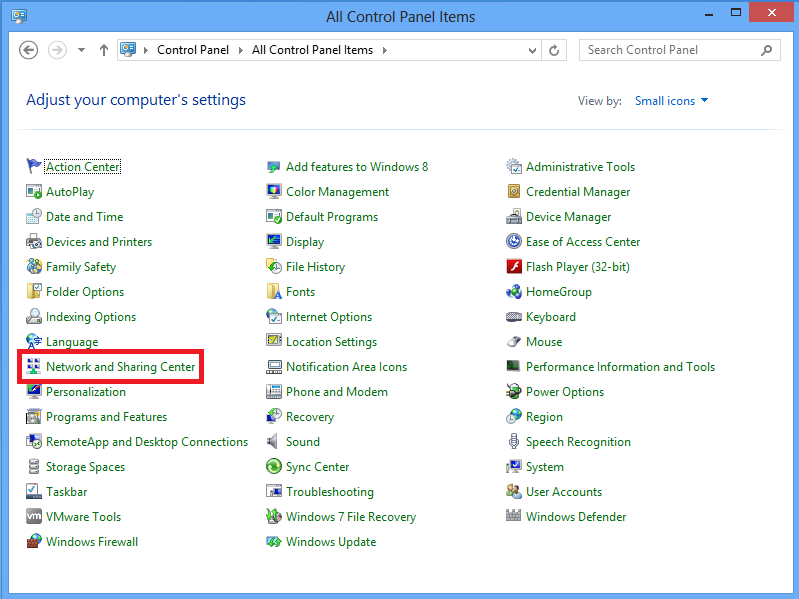Viewport: 799px width, 599px height.
Task: Expand the chevron after Control Panel breadcrumb
Action: pos(241,50)
